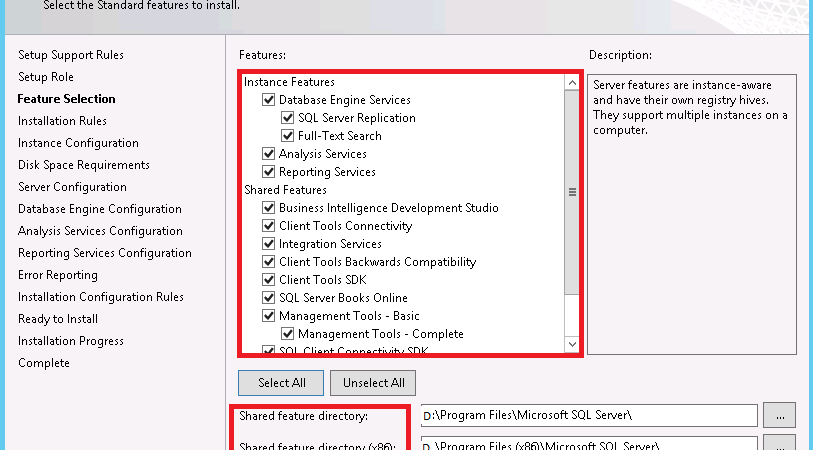Uncheck the Database Engine Services checkbox
This screenshot has width=813, height=450.
[268, 100]
